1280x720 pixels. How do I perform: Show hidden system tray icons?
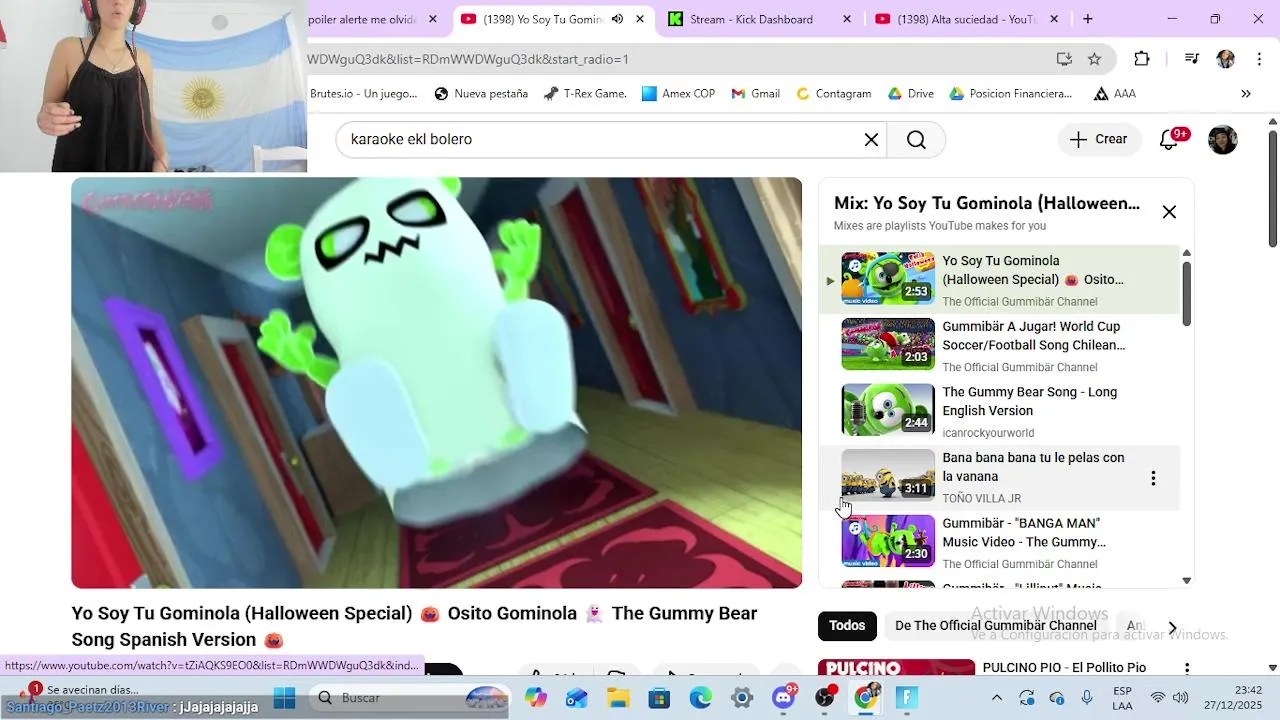coord(996,697)
